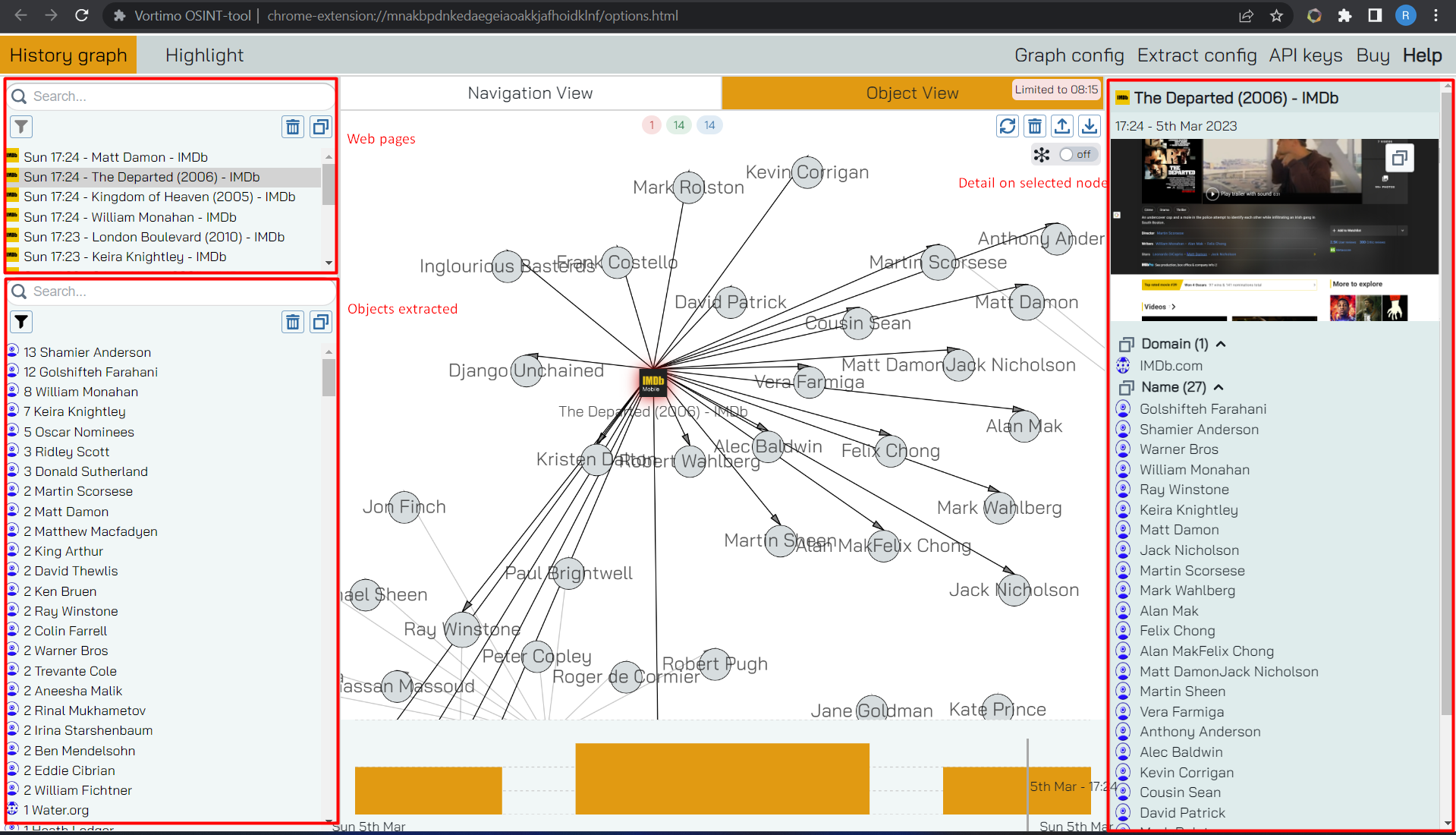Click the Django Unchained graph node

pyautogui.click(x=527, y=370)
